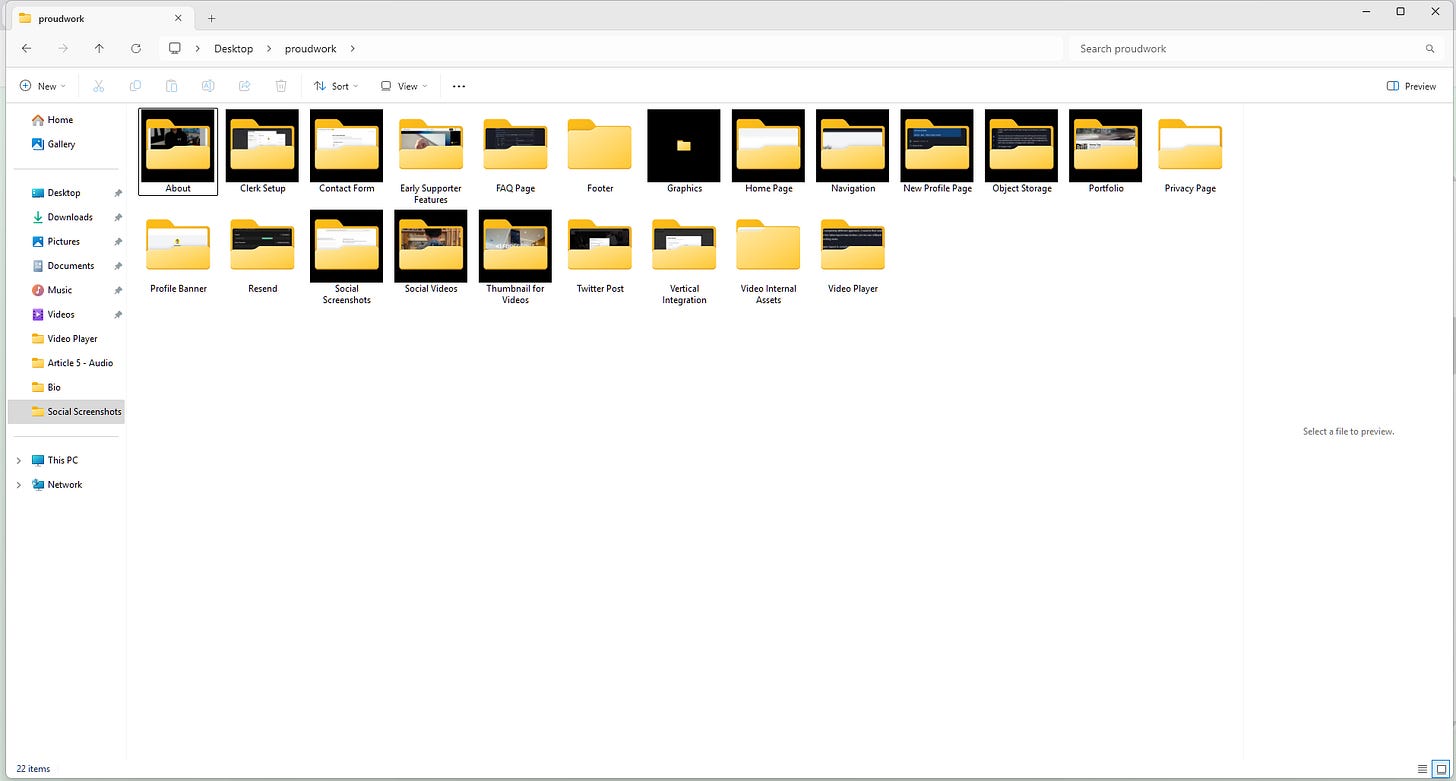
Task: Toggle the Preview pane button
Action: coord(1411,86)
